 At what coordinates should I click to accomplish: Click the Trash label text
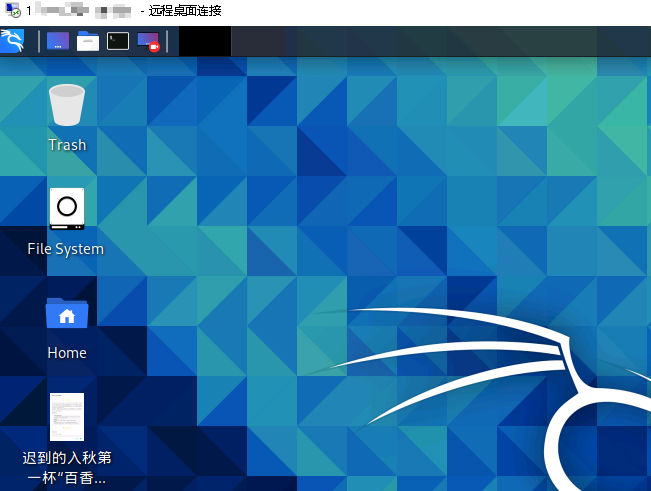click(67, 145)
